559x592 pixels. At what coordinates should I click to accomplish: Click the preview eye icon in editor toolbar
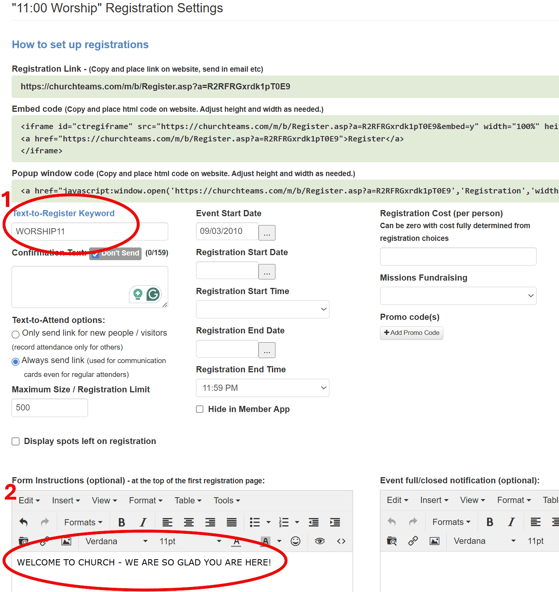[320, 541]
